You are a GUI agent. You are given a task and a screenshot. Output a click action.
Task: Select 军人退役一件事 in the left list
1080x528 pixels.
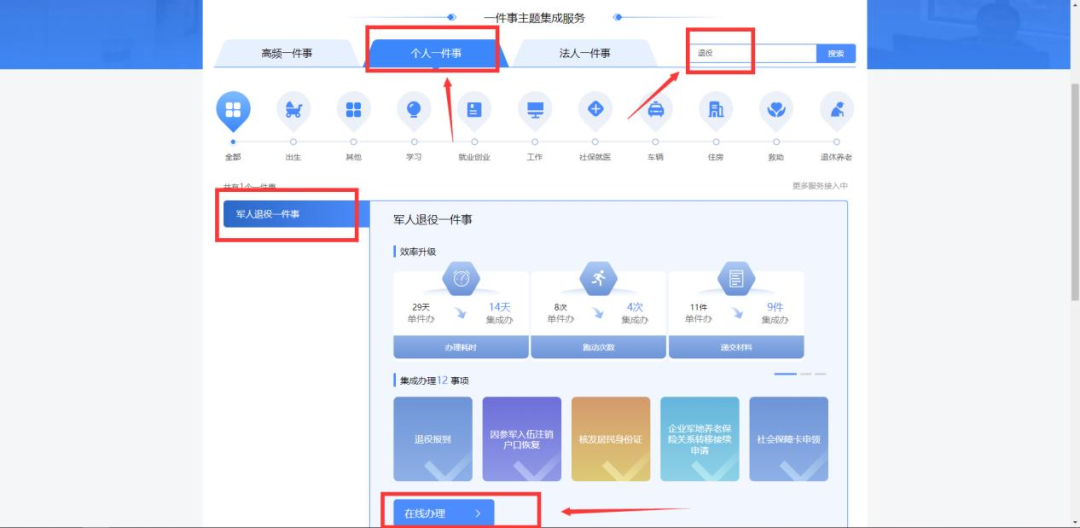(x=290, y=214)
